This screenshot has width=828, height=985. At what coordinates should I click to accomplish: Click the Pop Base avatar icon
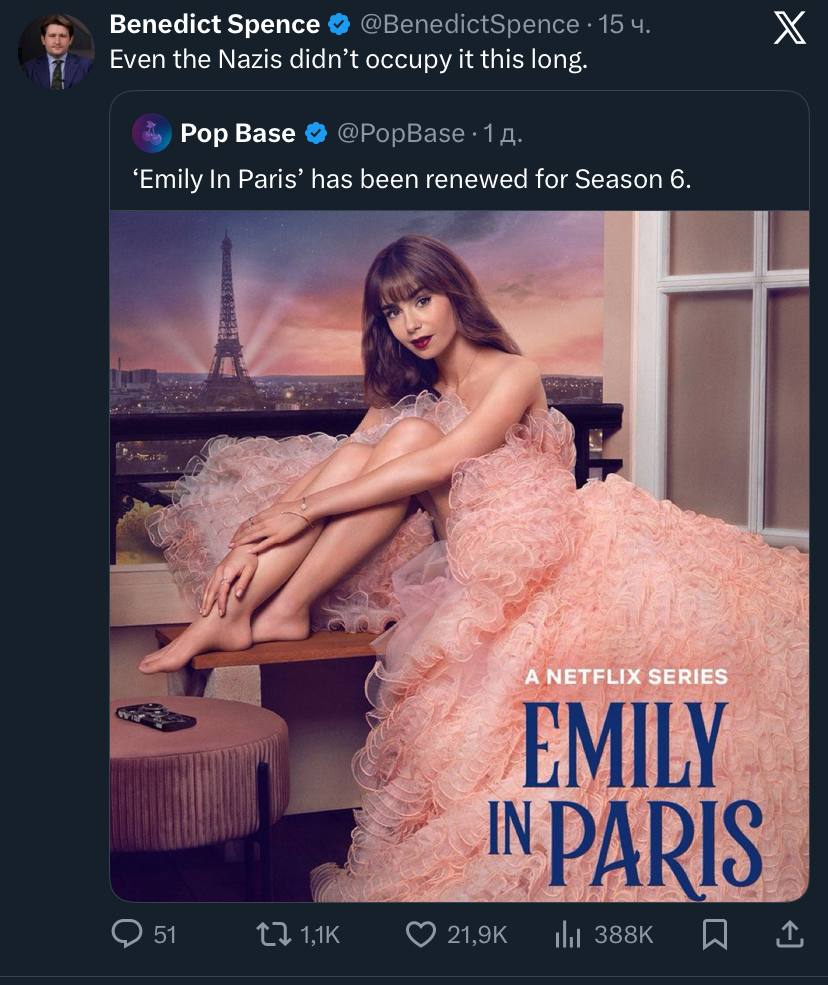pyautogui.click(x=150, y=133)
